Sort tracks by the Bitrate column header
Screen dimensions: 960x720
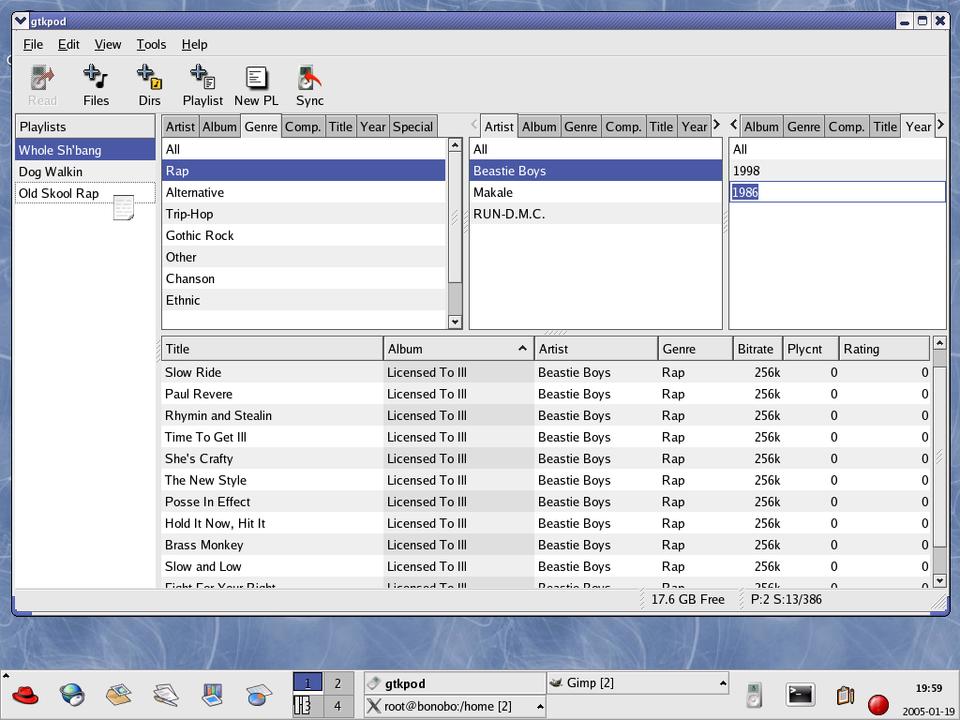[755, 349]
